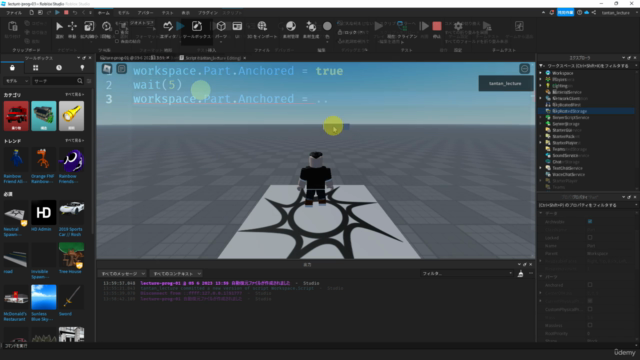640x360 pixels.
Task: Switch to Toolbox Inventory grid tab
Action: point(36,68)
